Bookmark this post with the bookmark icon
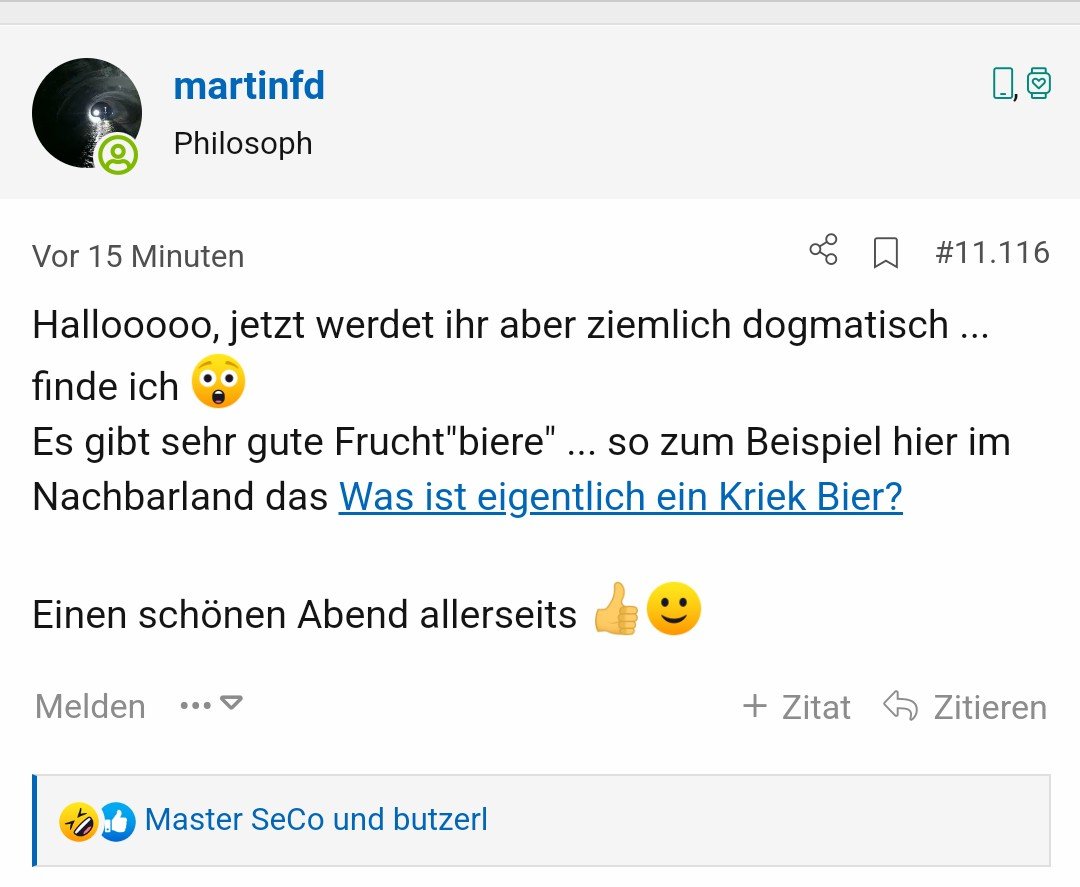Screen dimensions: 1080x887 [x=885, y=253]
